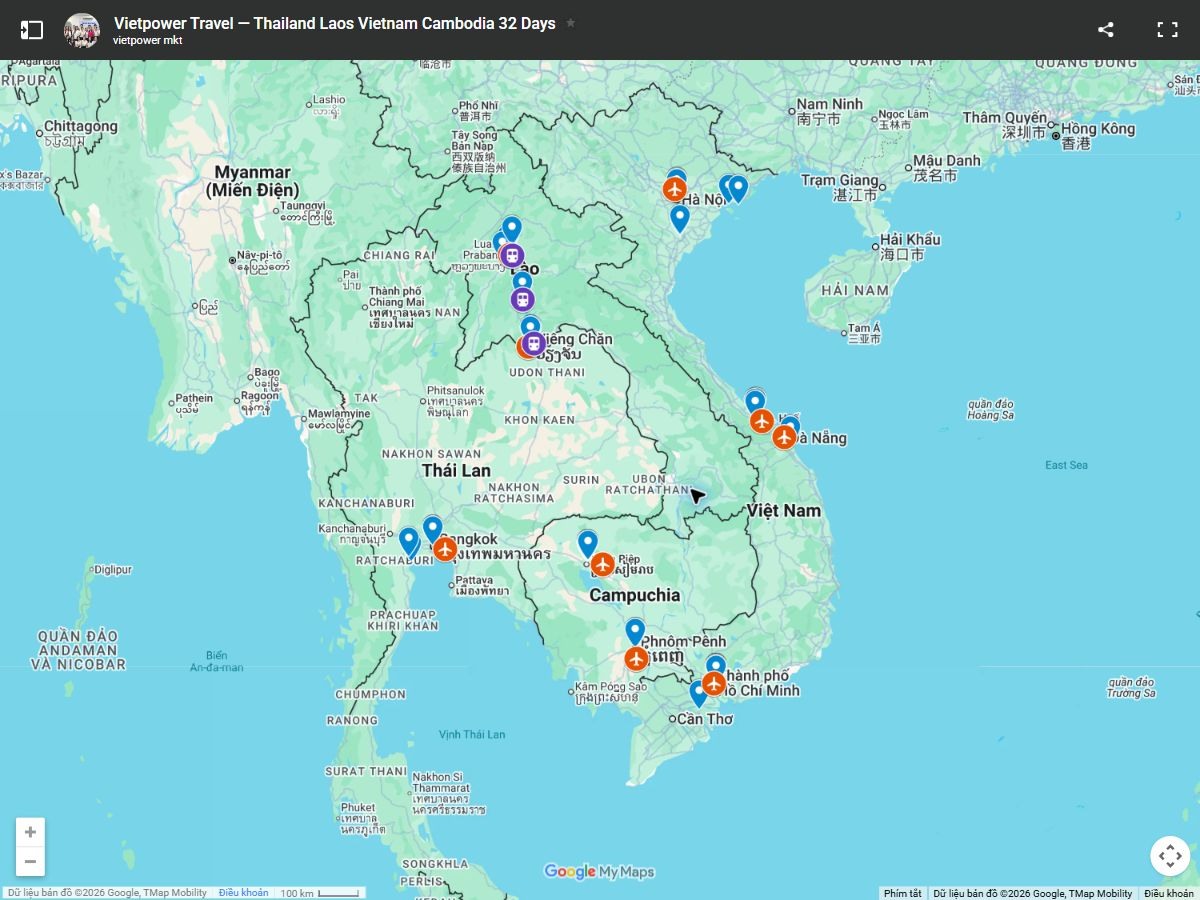Click the blue pin south of Hanoi

pos(680,219)
